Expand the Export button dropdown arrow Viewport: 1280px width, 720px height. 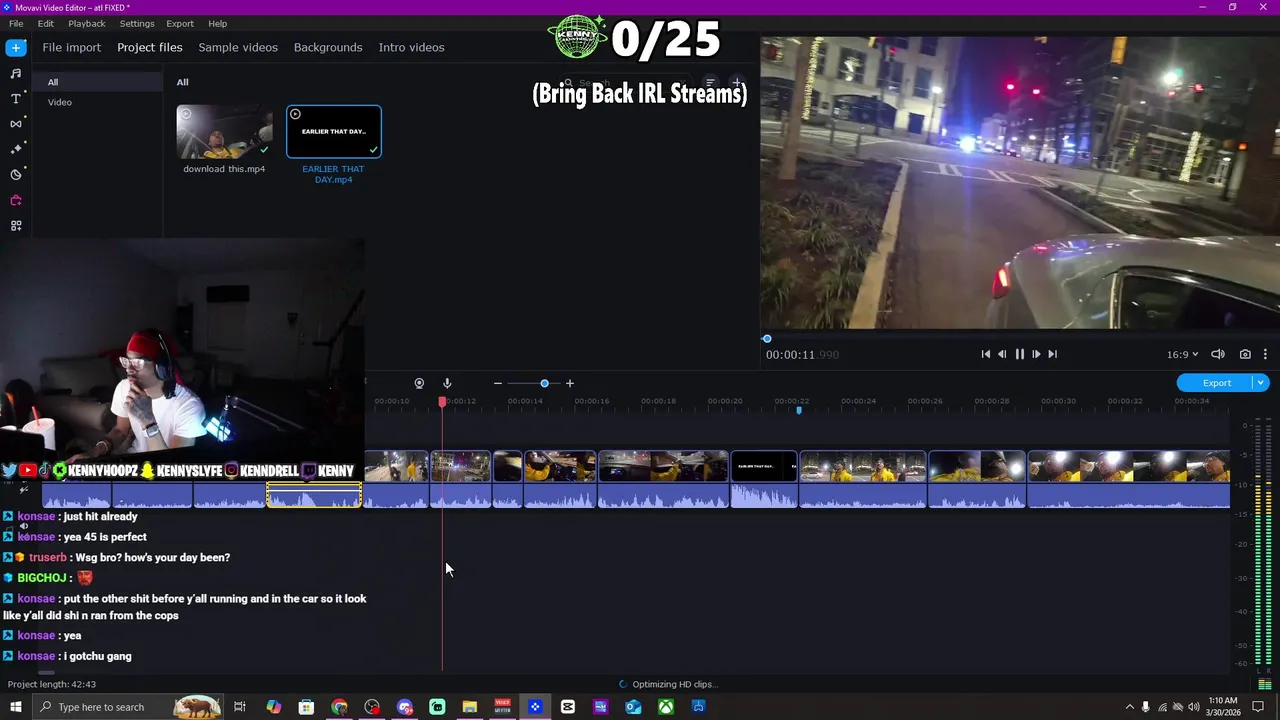[x=1261, y=383]
